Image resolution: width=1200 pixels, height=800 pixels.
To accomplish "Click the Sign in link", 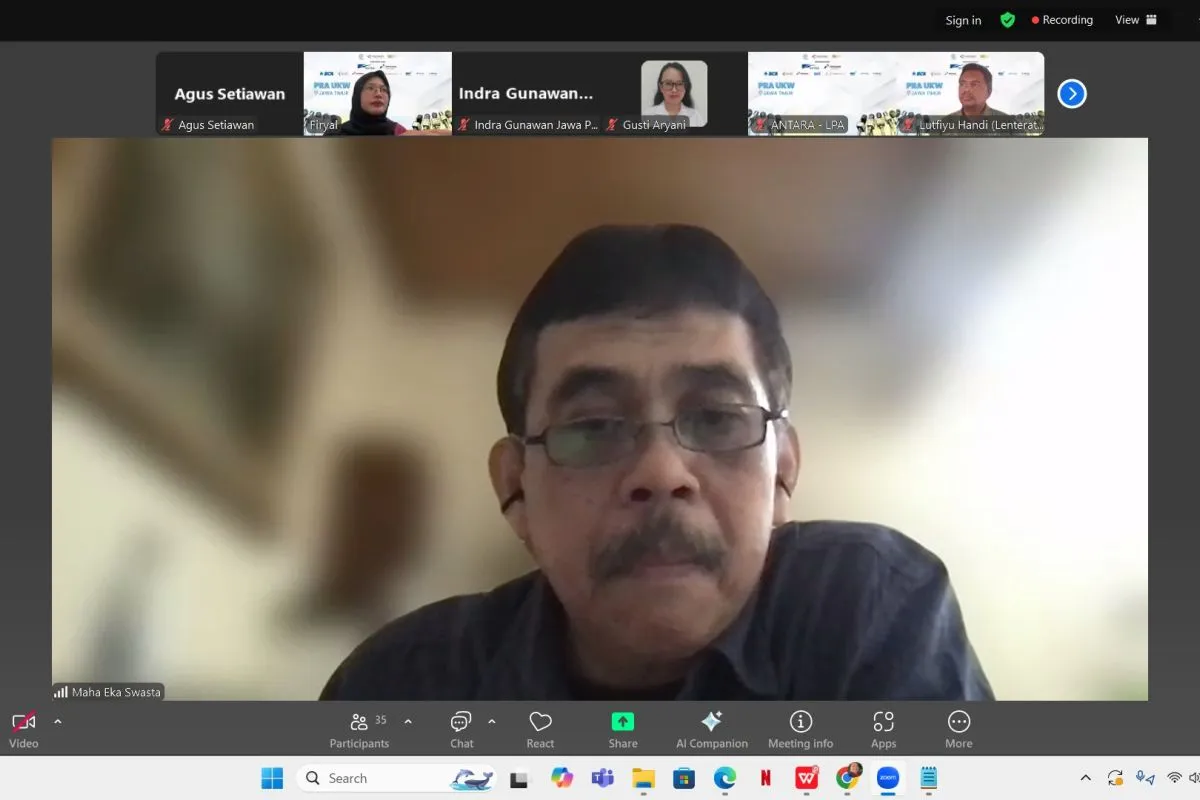I will [x=963, y=20].
